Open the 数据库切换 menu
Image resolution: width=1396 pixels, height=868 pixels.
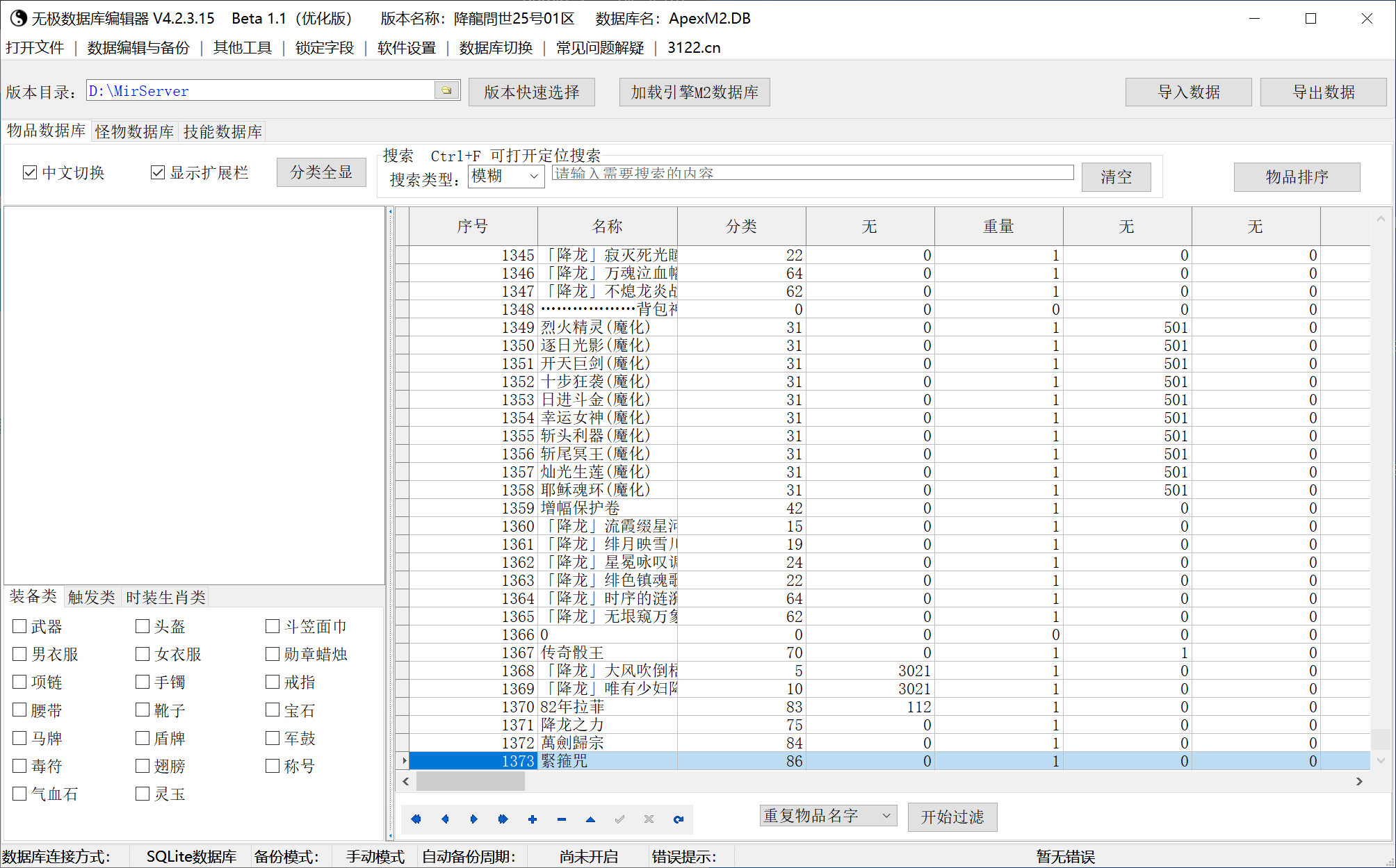coord(496,48)
